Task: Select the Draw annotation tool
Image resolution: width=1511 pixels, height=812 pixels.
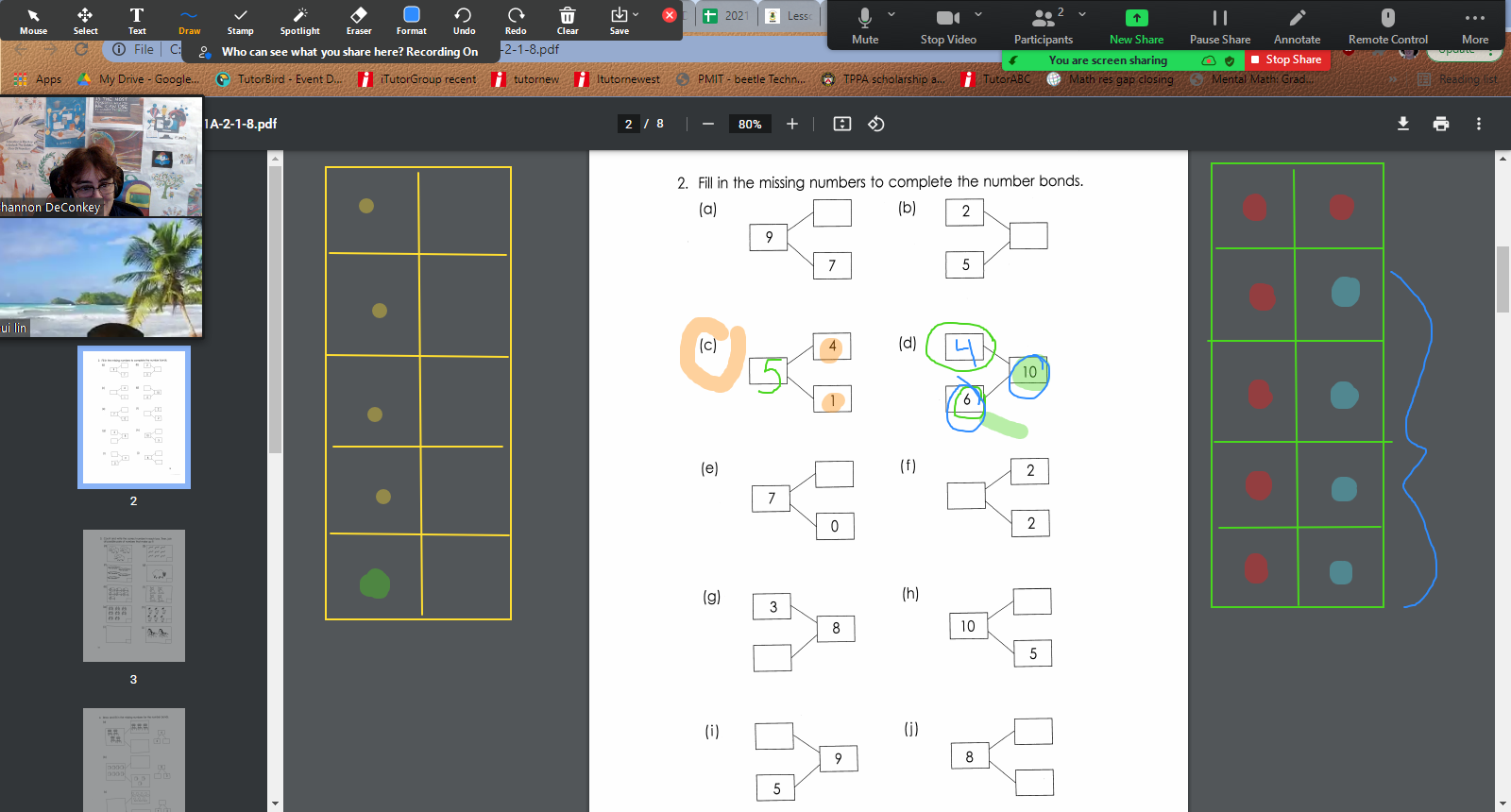Action: coord(189,21)
